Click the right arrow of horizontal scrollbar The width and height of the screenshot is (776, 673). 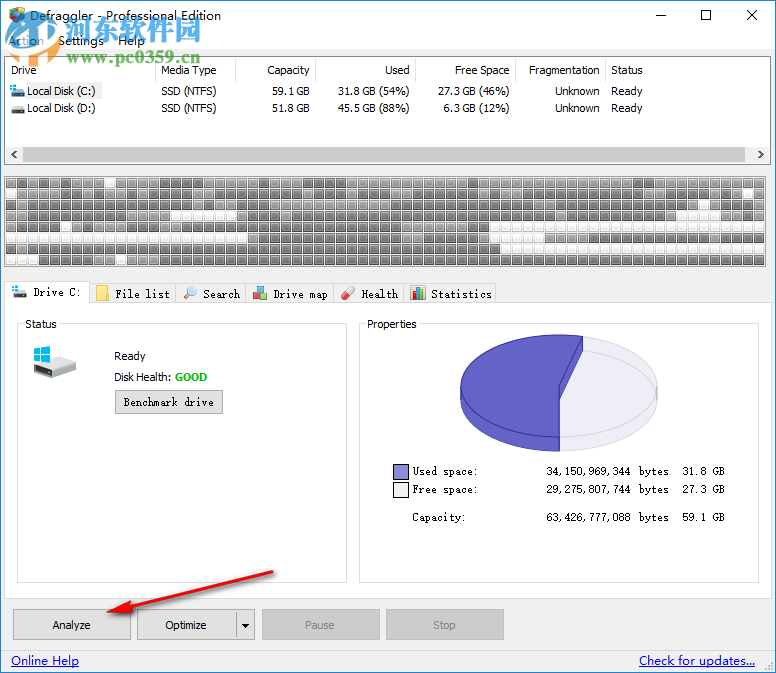[761, 154]
